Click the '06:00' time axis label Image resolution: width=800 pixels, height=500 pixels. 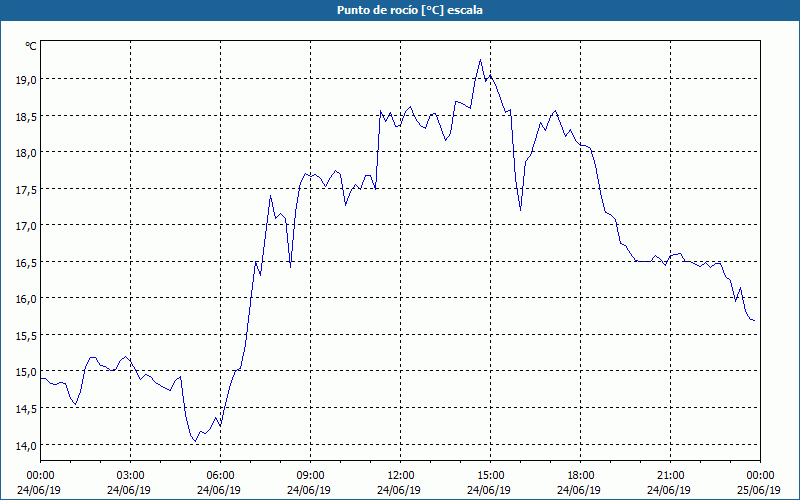[220, 476]
